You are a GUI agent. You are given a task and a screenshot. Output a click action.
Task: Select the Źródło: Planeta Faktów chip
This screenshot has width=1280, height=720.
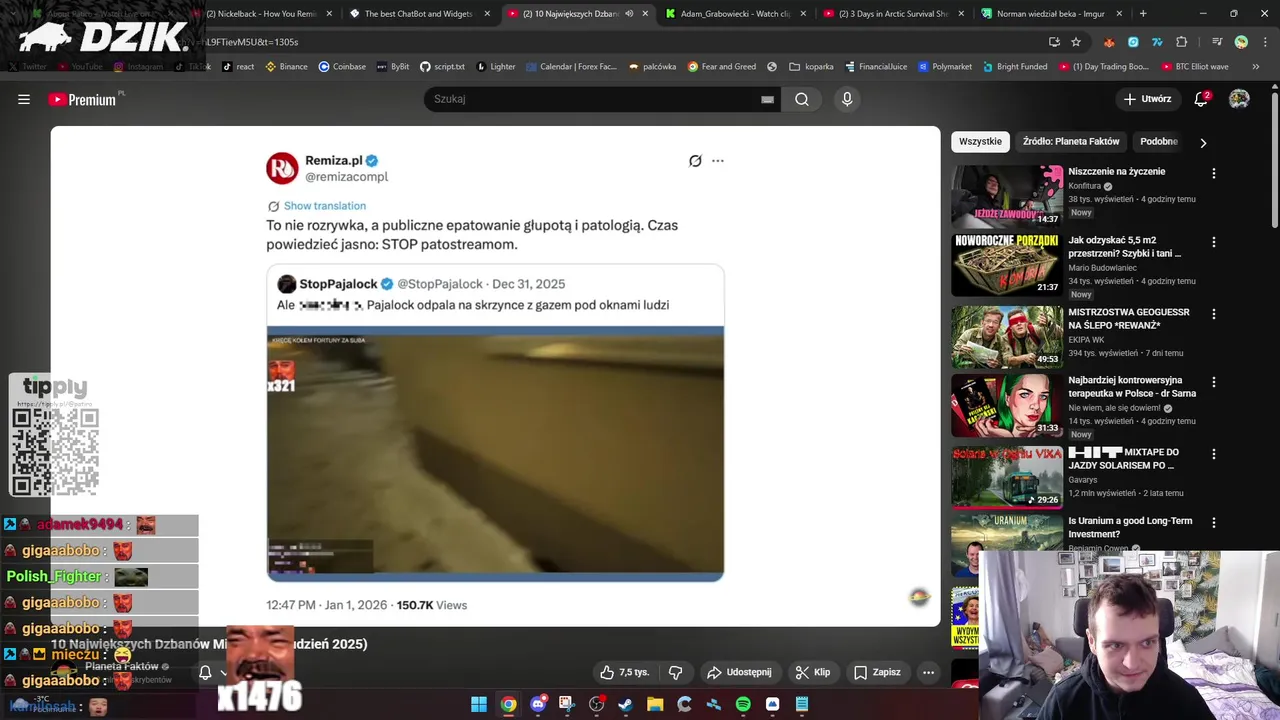point(1071,141)
